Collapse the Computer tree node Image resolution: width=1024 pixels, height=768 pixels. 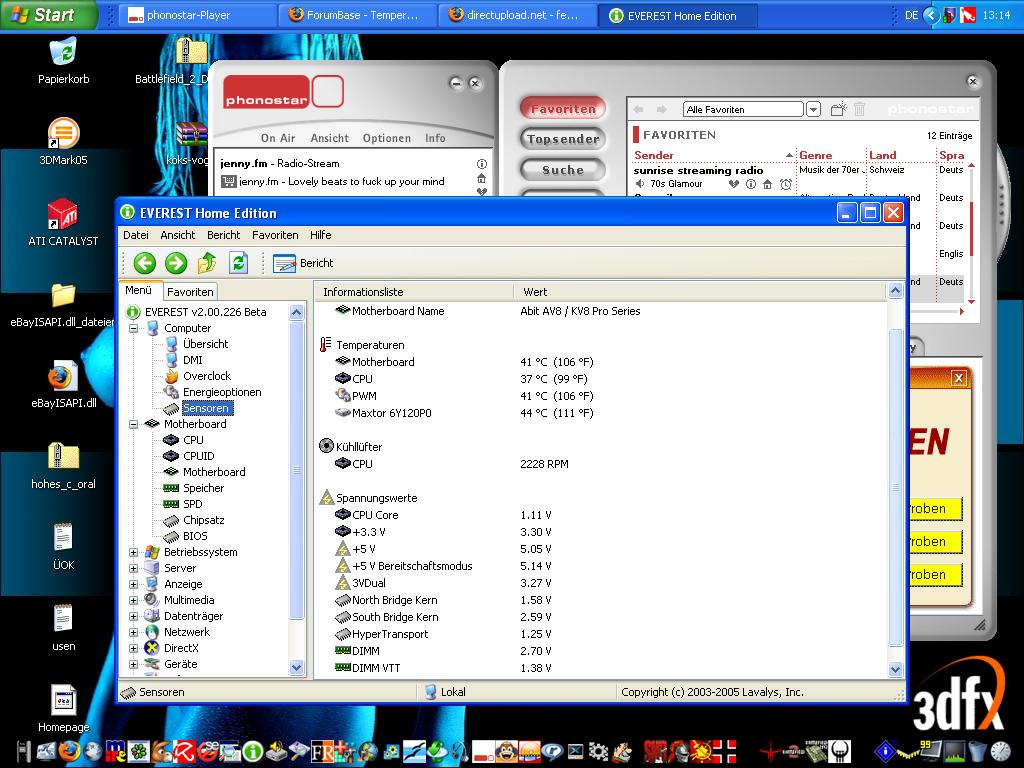134,328
